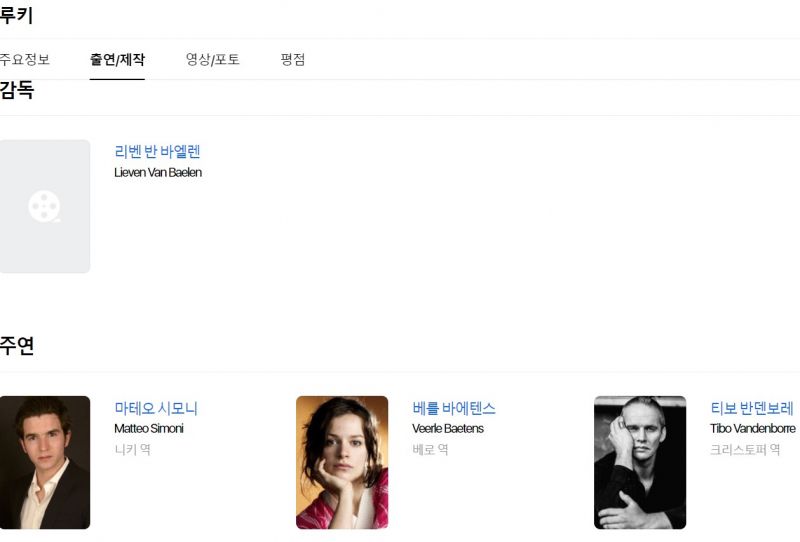Click the role text 크리스토퍼 역
Viewport: 800px width, 542px height.
coord(745,450)
